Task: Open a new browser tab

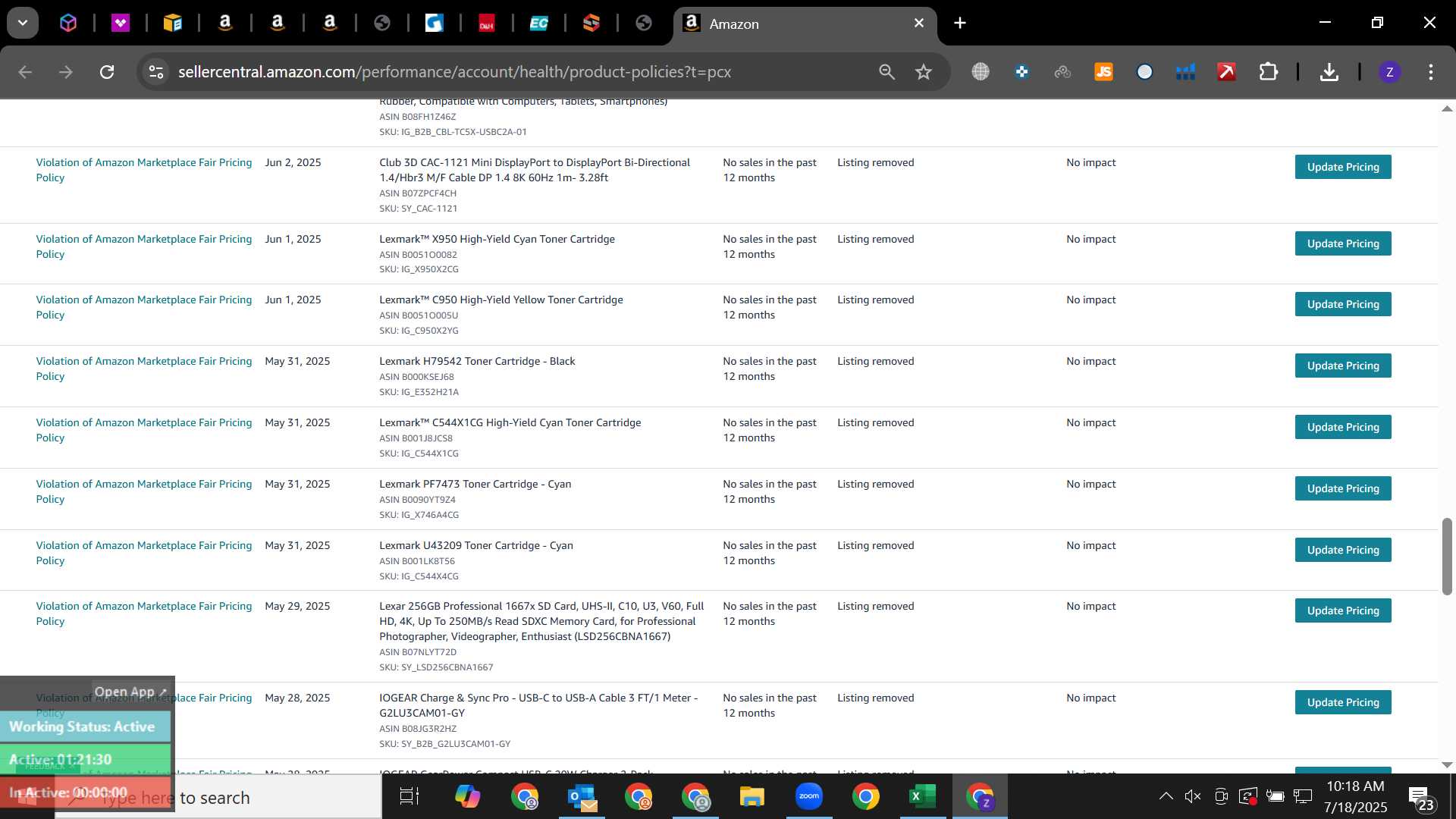Action: pyautogui.click(x=960, y=23)
